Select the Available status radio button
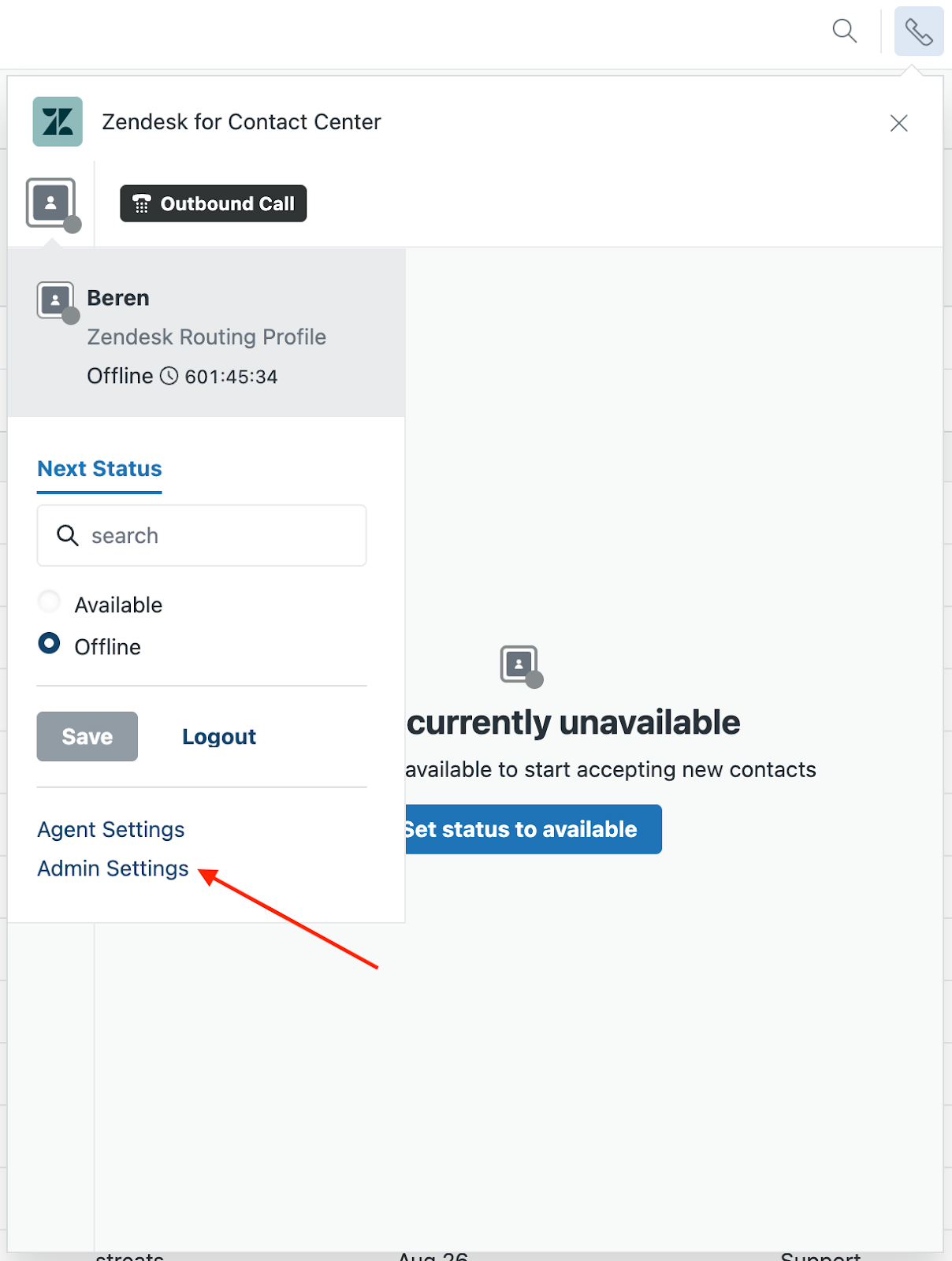 click(x=49, y=602)
